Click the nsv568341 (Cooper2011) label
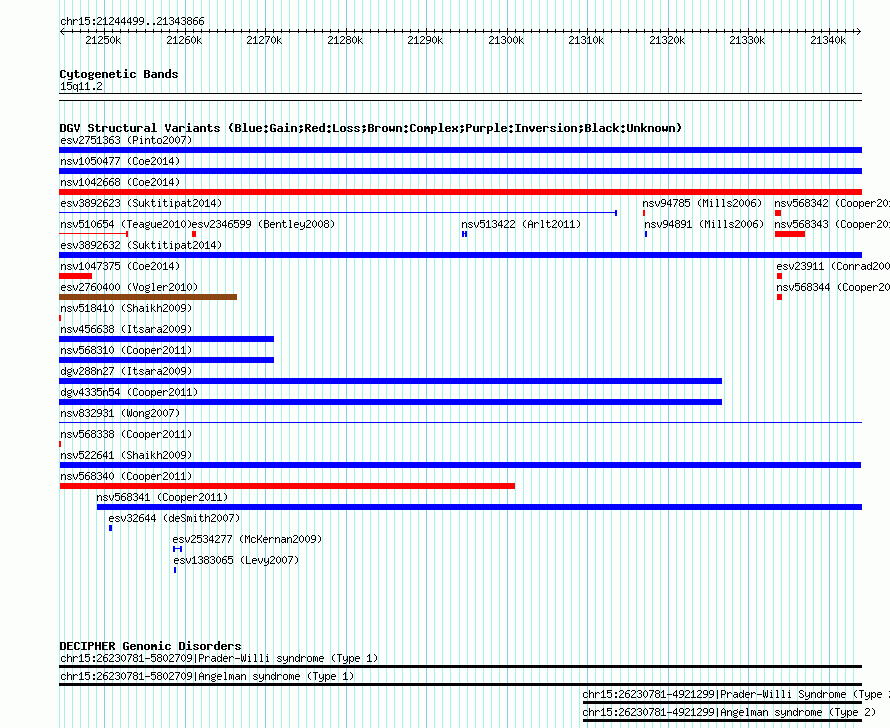The height and width of the screenshot is (728, 890). click(x=162, y=497)
